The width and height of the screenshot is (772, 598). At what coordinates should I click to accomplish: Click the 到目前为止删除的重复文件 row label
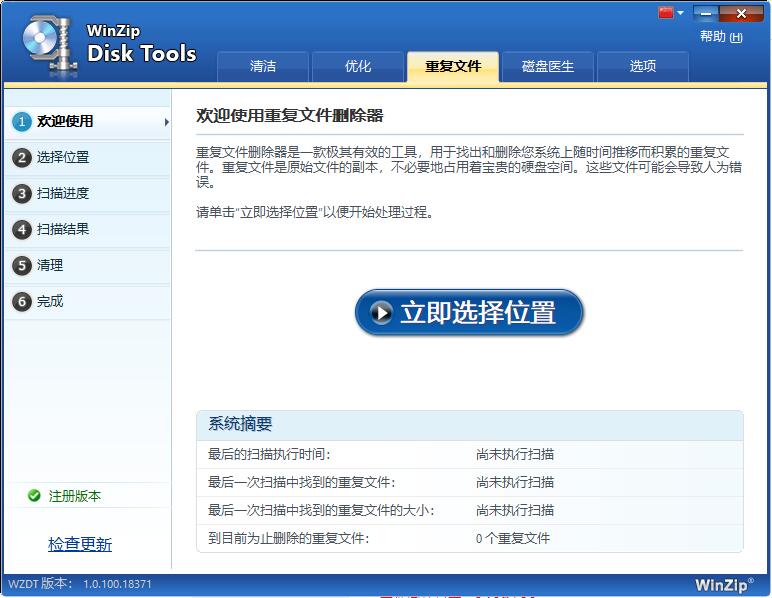[x=289, y=538]
